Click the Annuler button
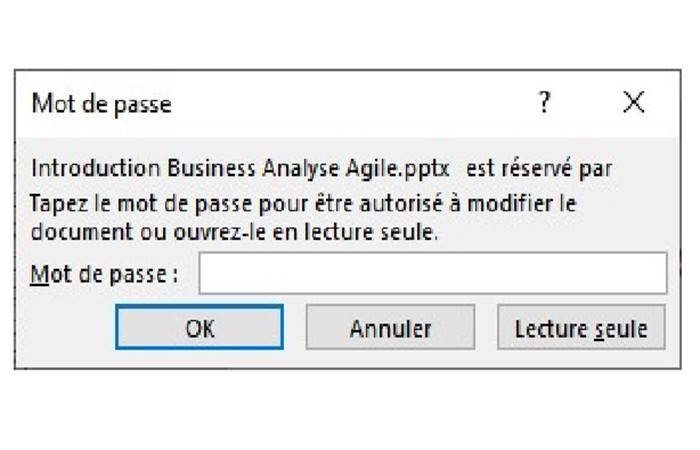This screenshot has height=450, width=700. coord(390,327)
